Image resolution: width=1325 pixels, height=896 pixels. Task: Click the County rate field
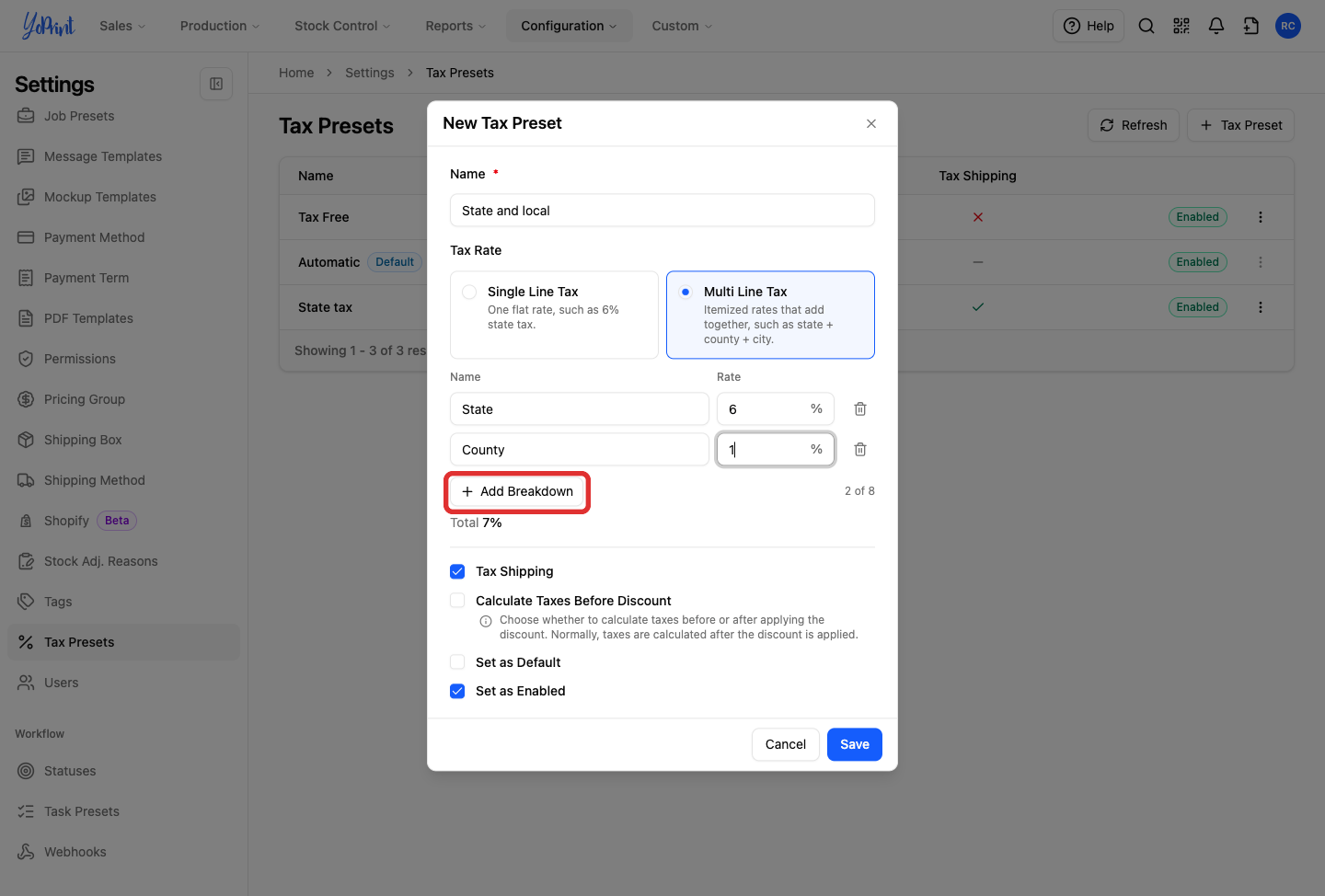tap(776, 450)
